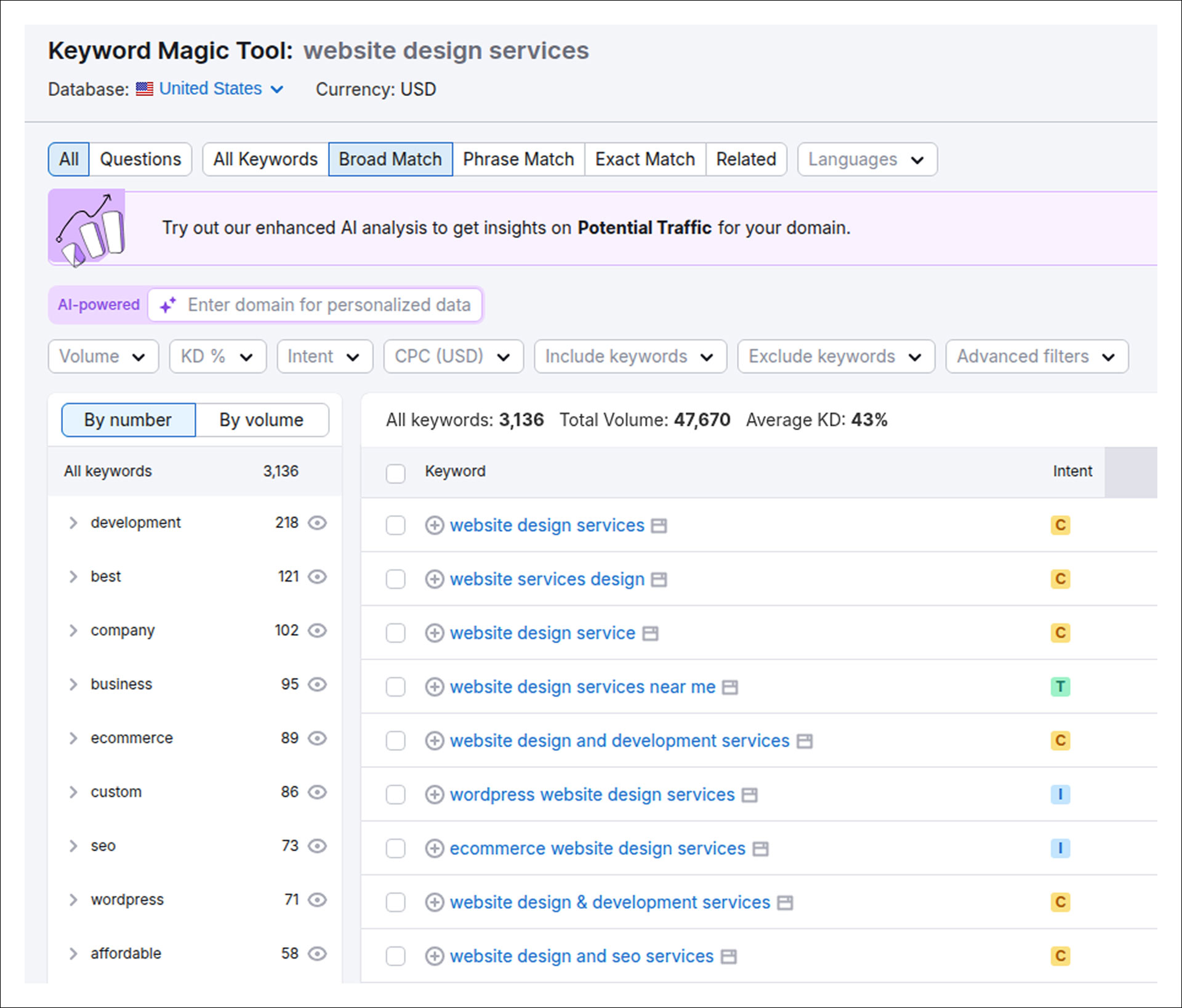Open SERP icon after 'website design services near me'
This screenshot has height=1008, width=1182.
click(730, 687)
